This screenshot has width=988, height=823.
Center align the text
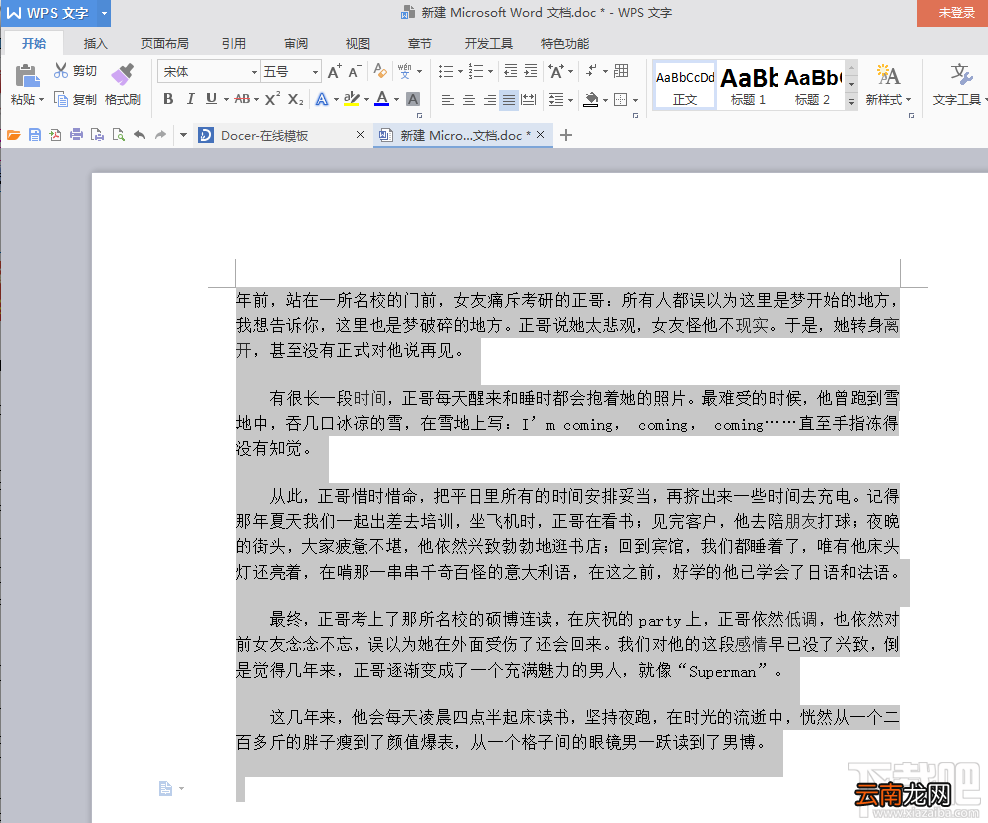pyautogui.click(x=469, y=100)
